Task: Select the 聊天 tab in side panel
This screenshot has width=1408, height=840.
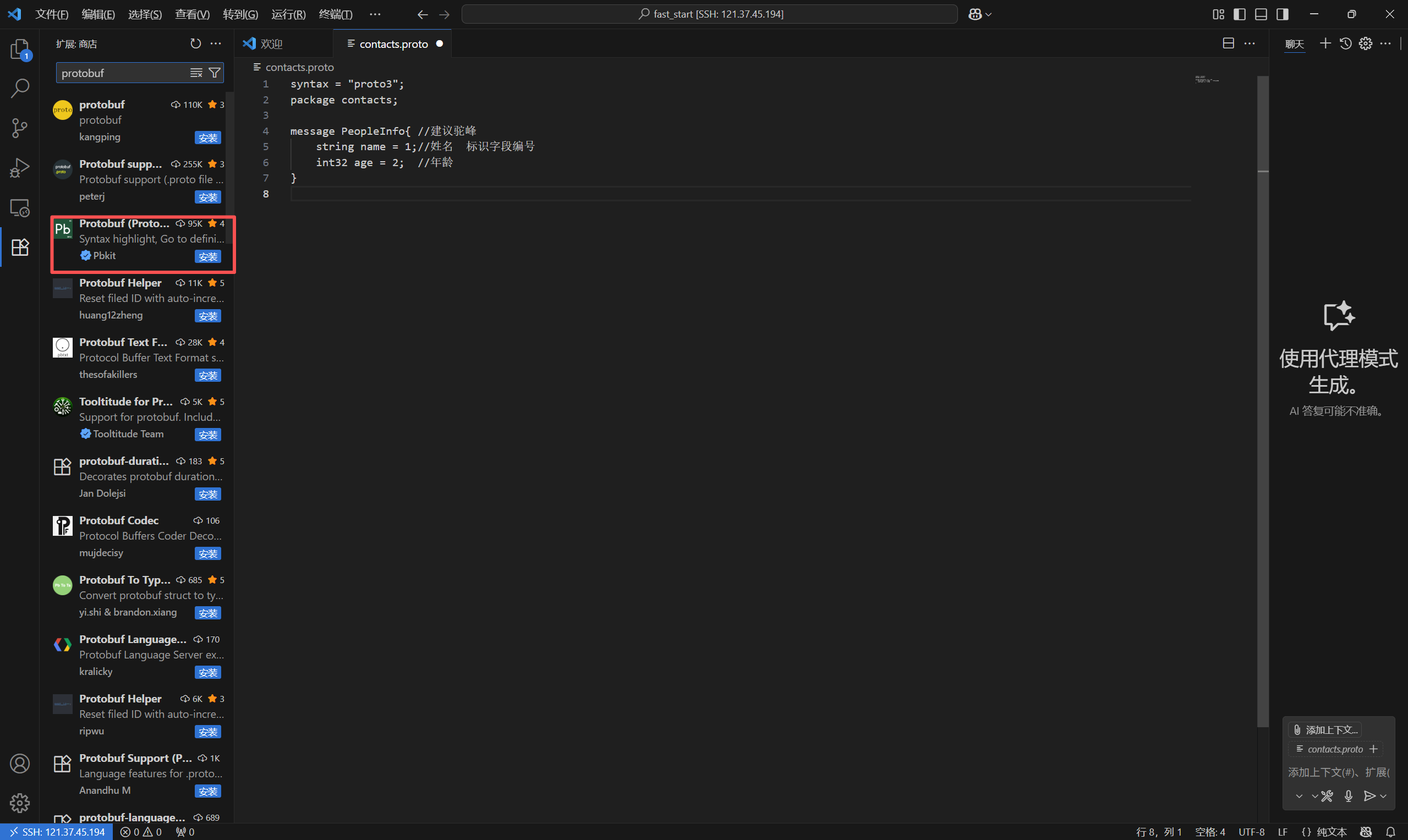Action: tap(1294, 43)
